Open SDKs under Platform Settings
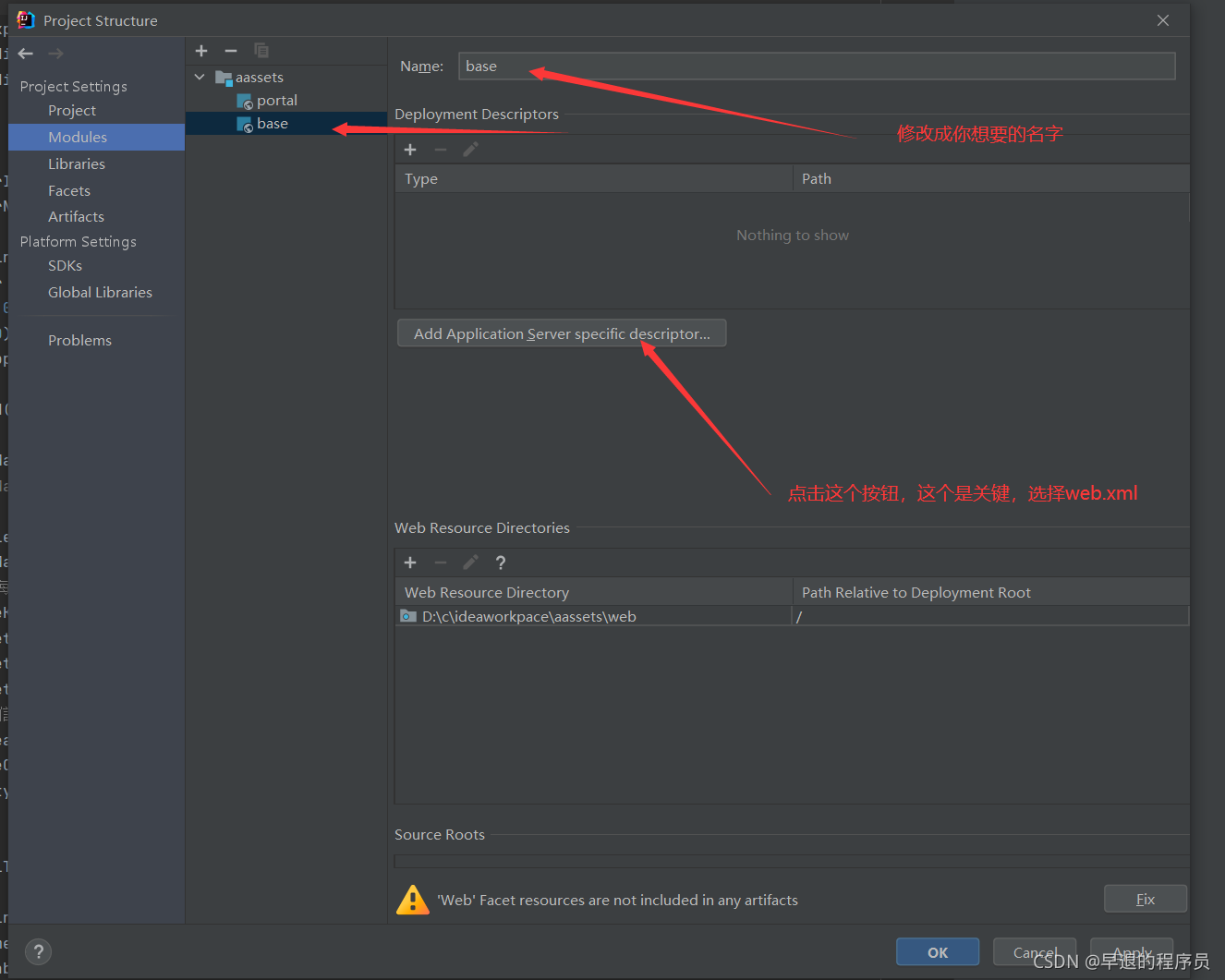Screen dimensions: 1225x980 (65, 265)
